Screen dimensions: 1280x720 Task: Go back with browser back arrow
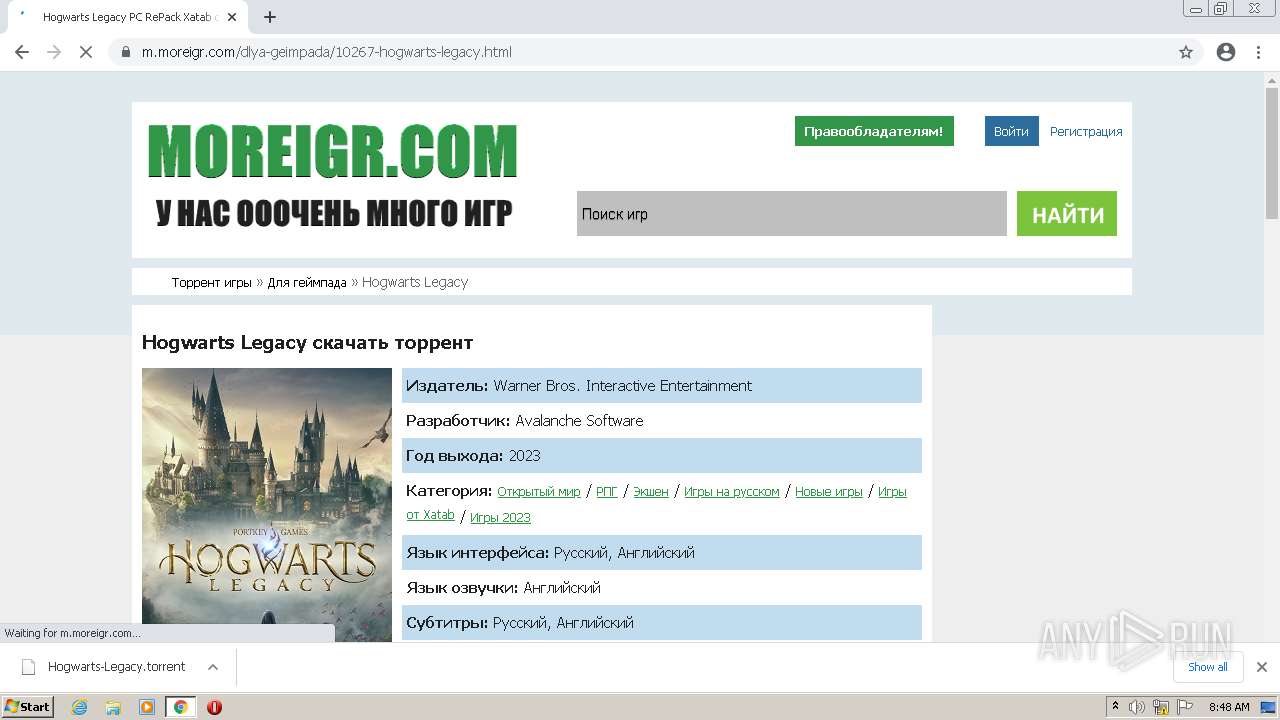click(22, 52)
